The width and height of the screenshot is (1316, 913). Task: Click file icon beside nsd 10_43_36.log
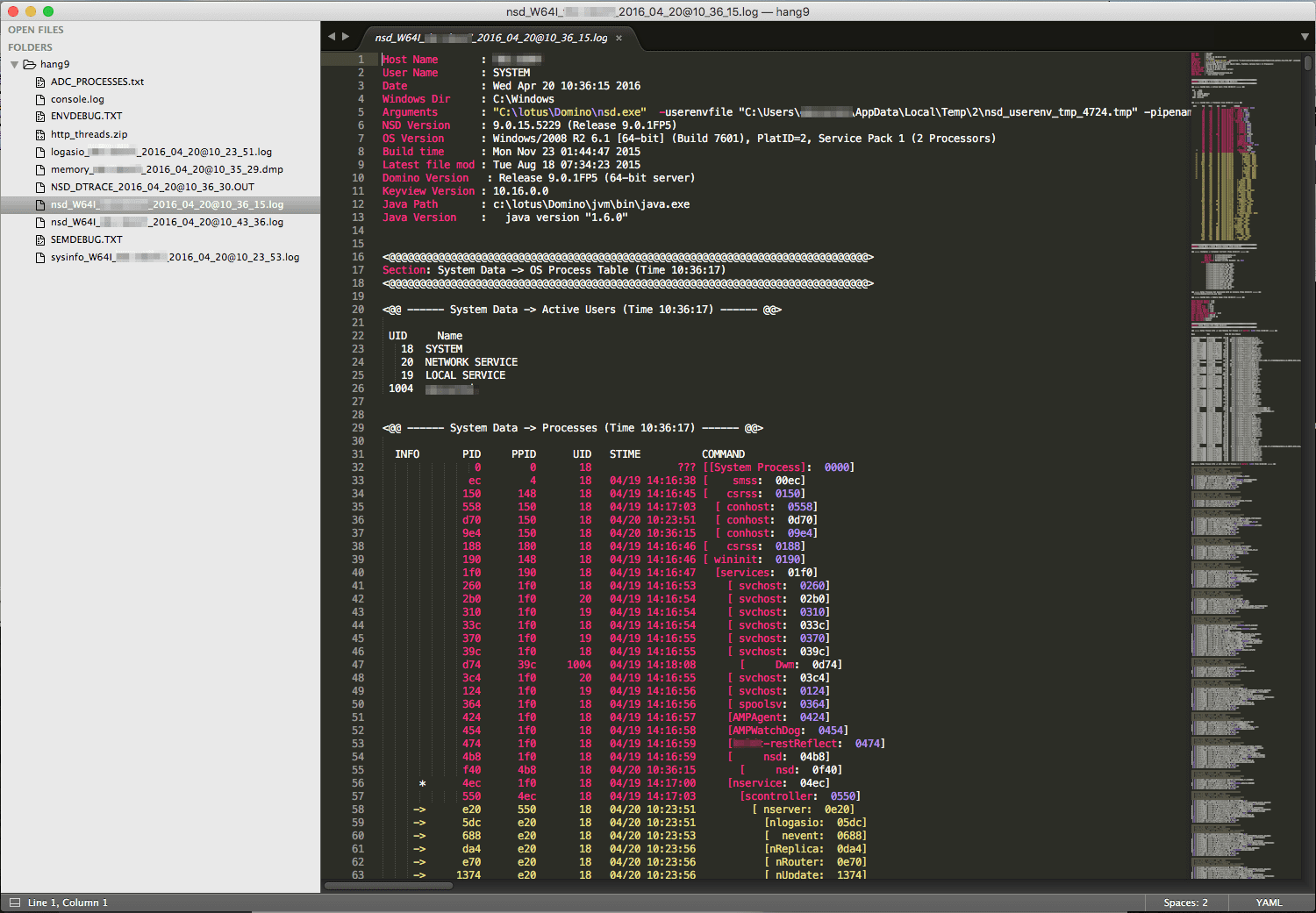pos(40,223)
